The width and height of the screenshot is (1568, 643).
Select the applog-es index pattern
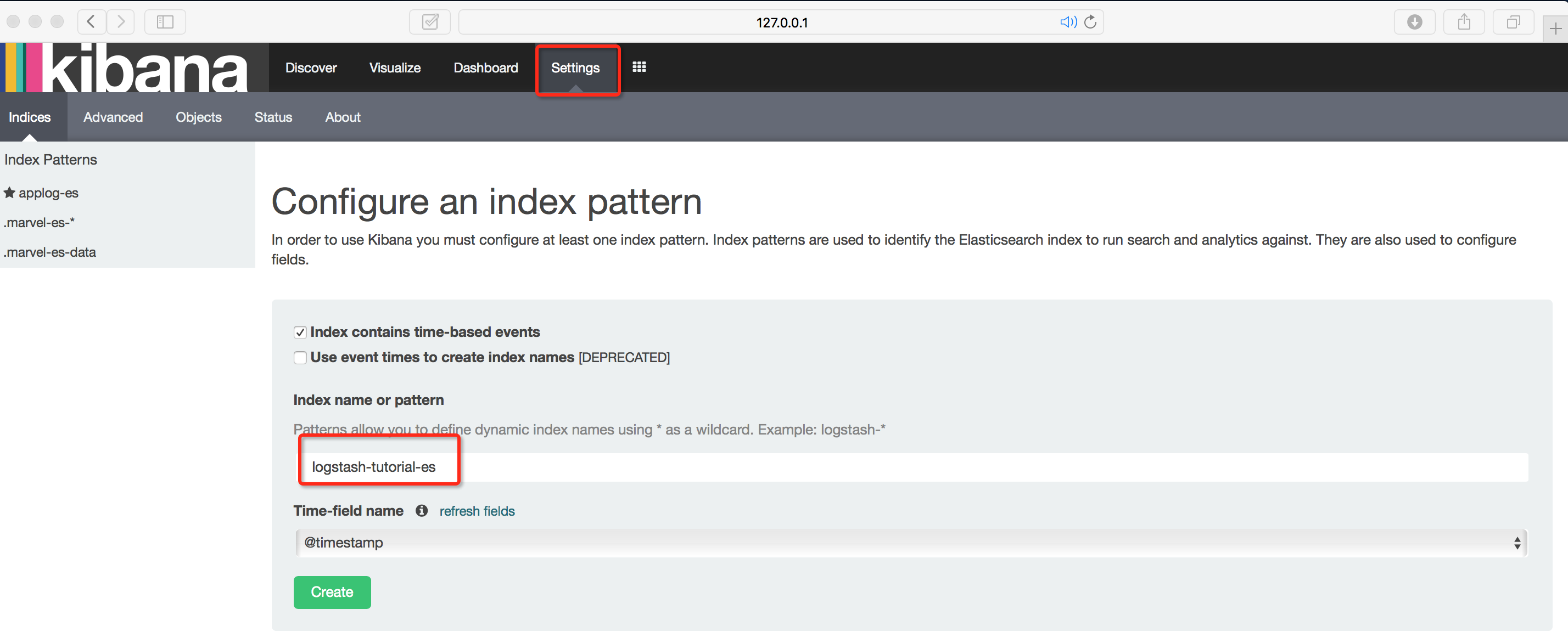tap(49, 193)
